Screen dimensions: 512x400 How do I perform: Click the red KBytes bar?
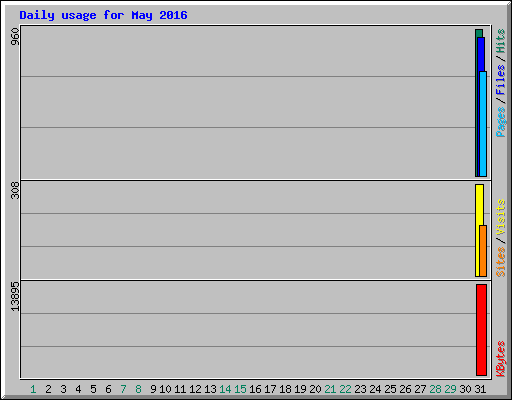click(x=481, y=330)
